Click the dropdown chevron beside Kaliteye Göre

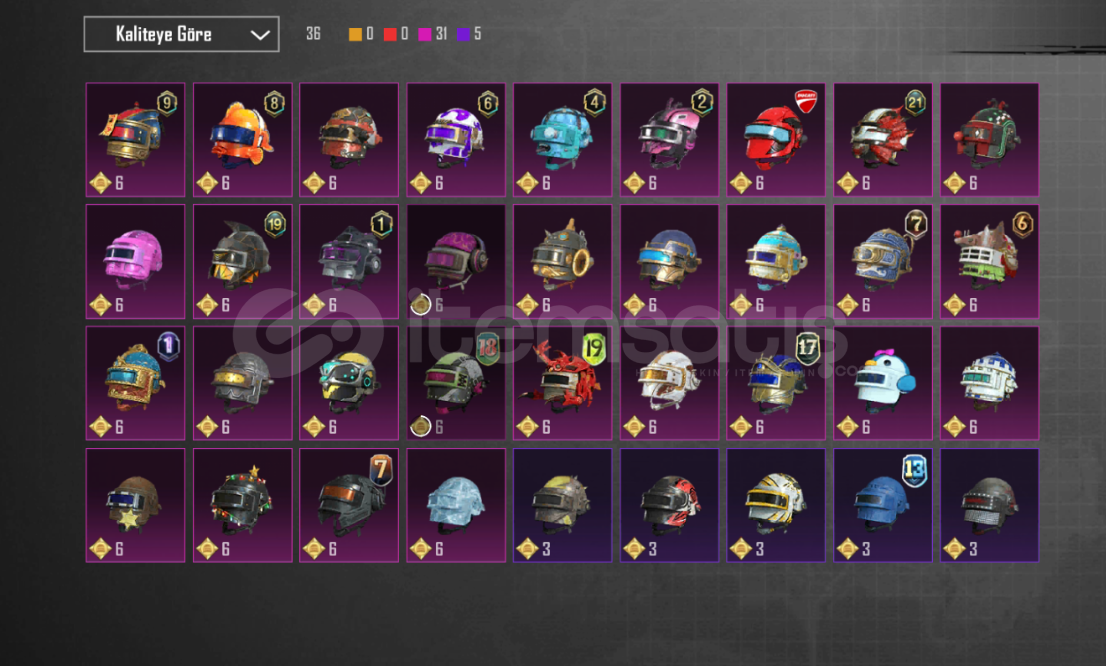(260, 35)
